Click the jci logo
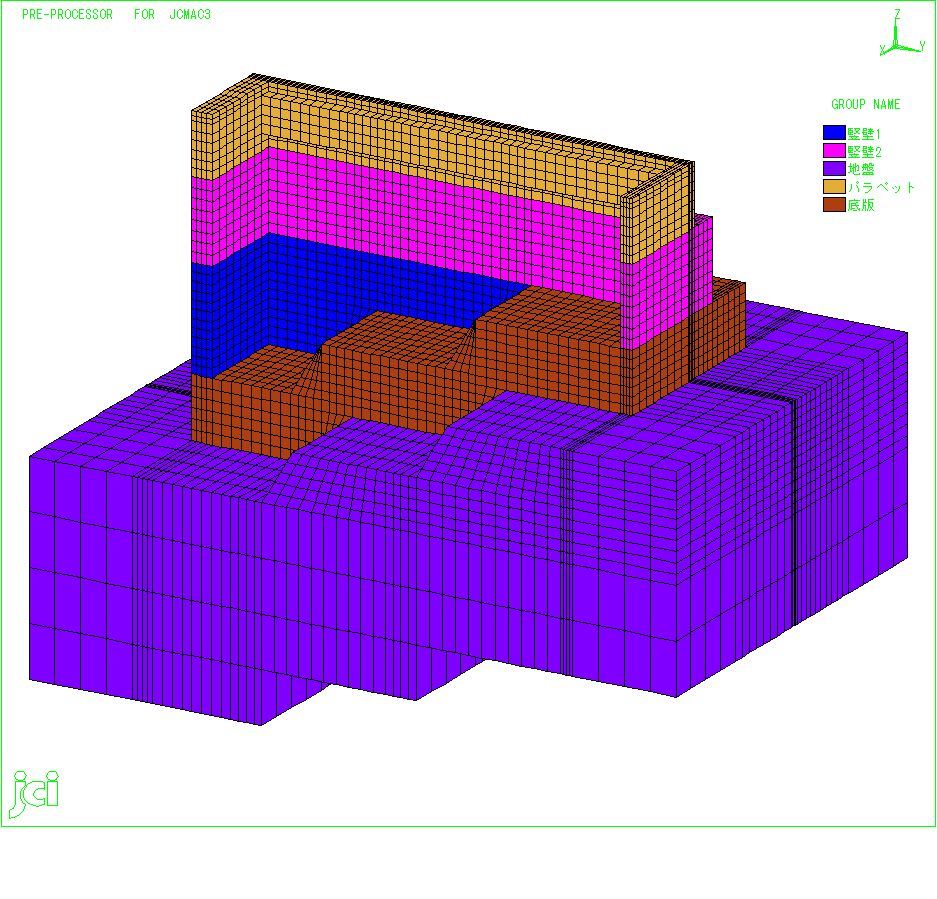 (35, 794)
